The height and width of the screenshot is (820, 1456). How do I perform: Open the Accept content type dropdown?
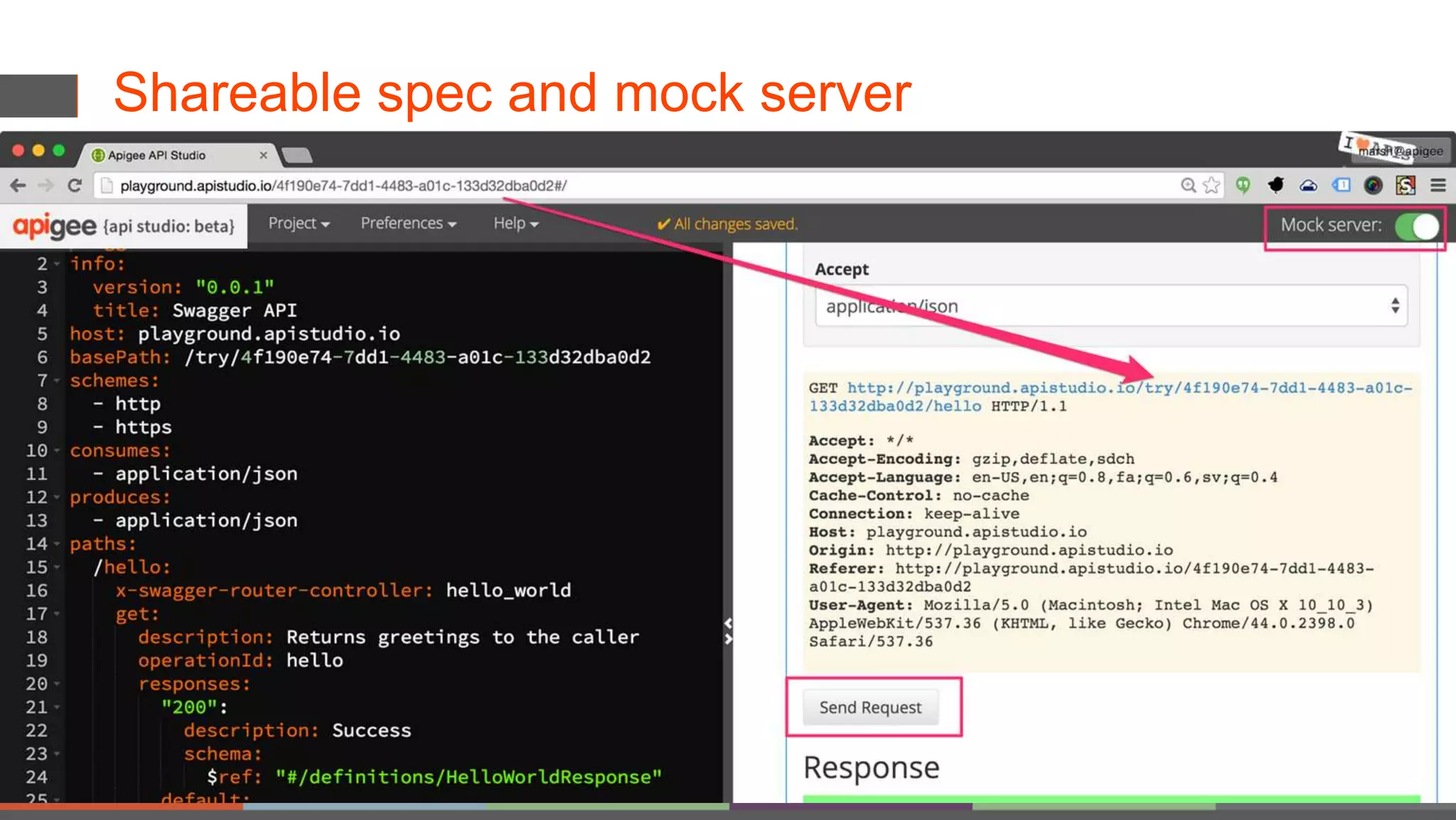click(1111, 306)
